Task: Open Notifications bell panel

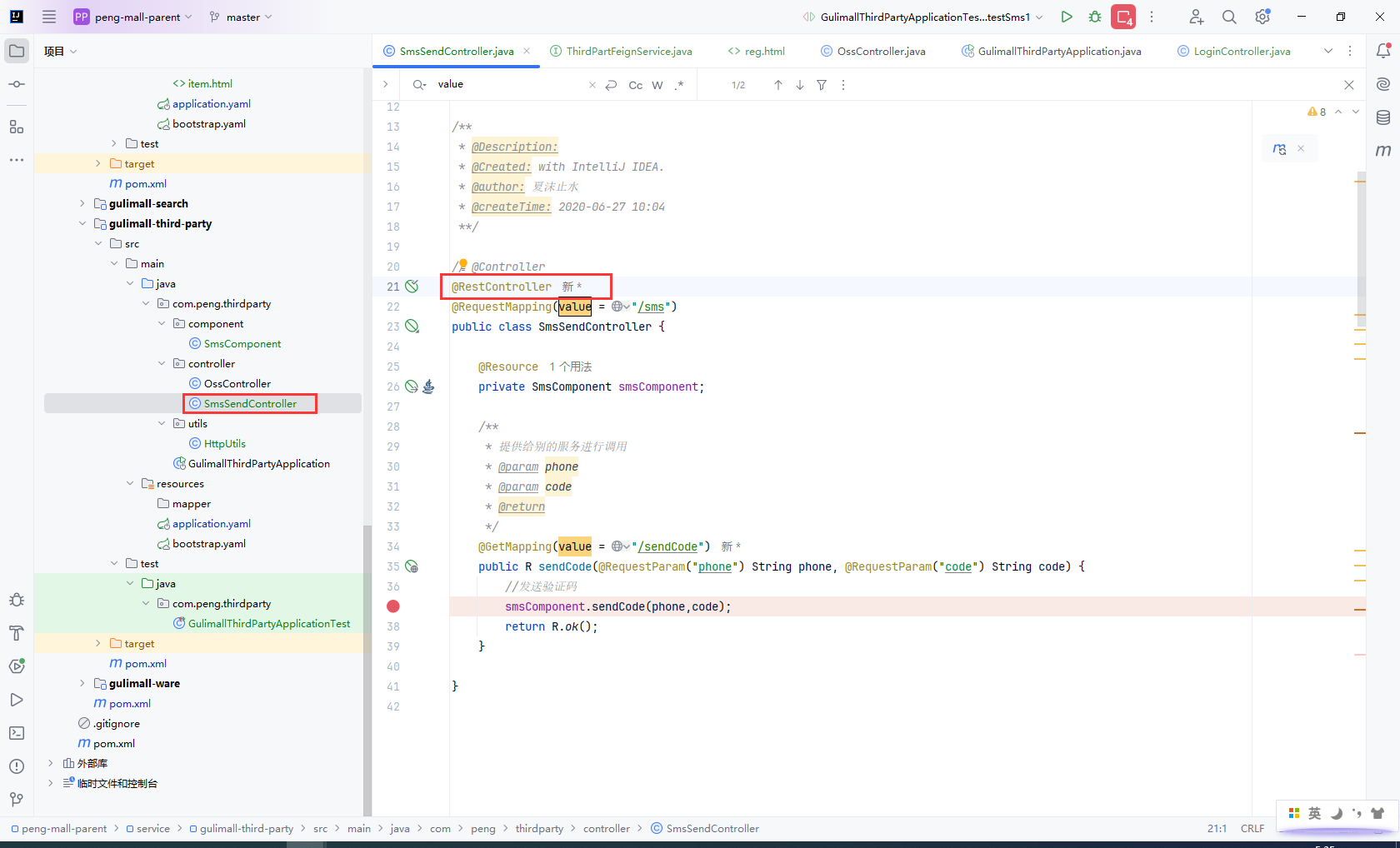Action: [1383, 51]
